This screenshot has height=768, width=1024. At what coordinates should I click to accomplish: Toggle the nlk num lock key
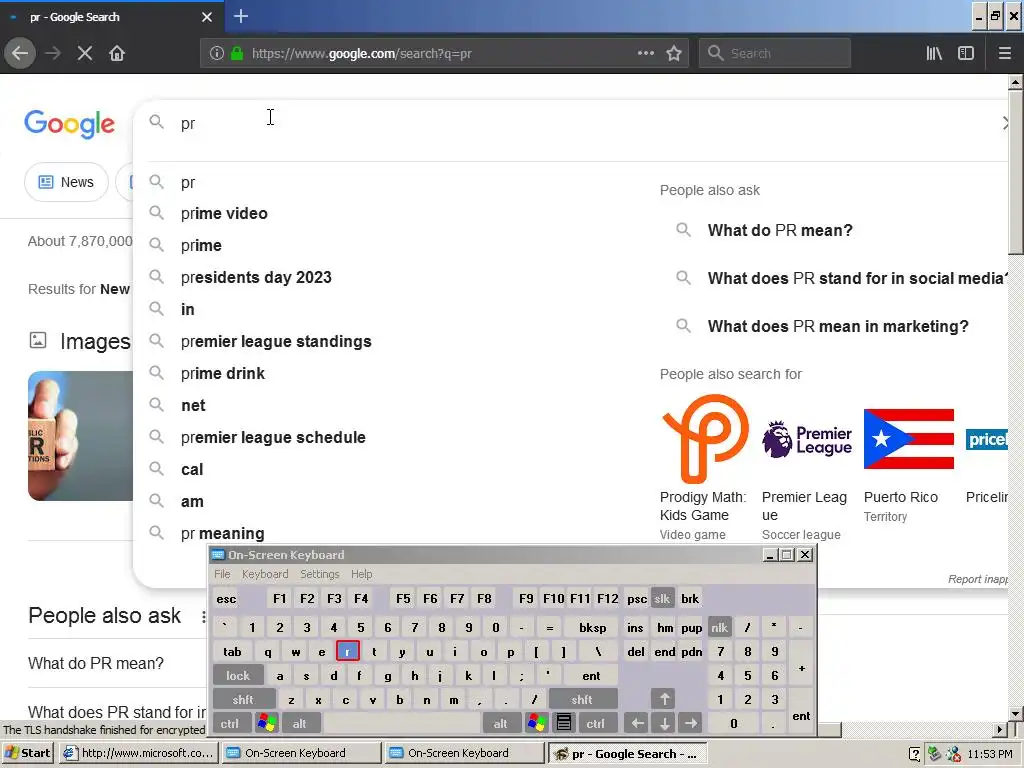tap(719, 628)
